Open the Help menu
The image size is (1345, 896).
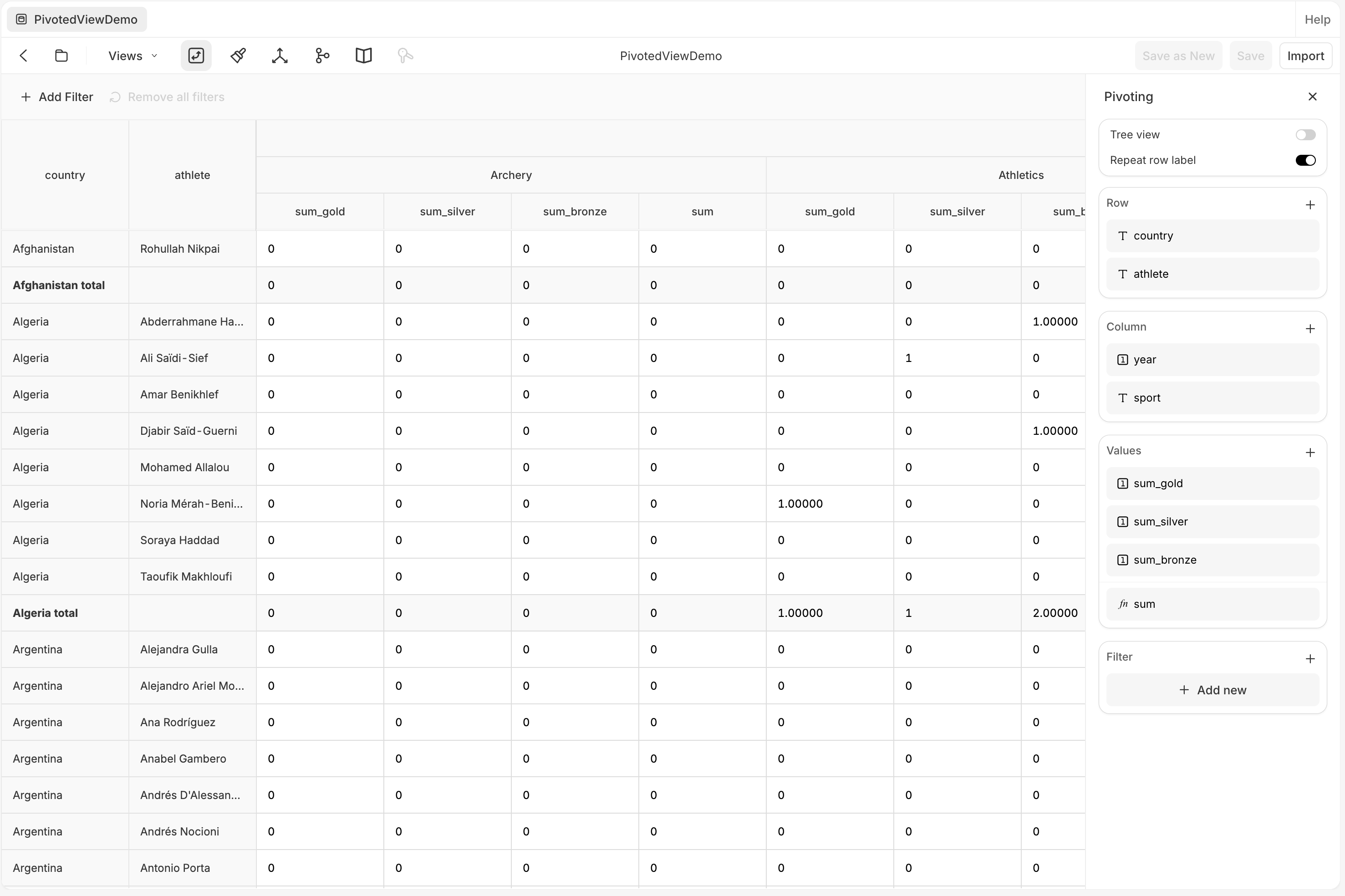point(1317,20)
